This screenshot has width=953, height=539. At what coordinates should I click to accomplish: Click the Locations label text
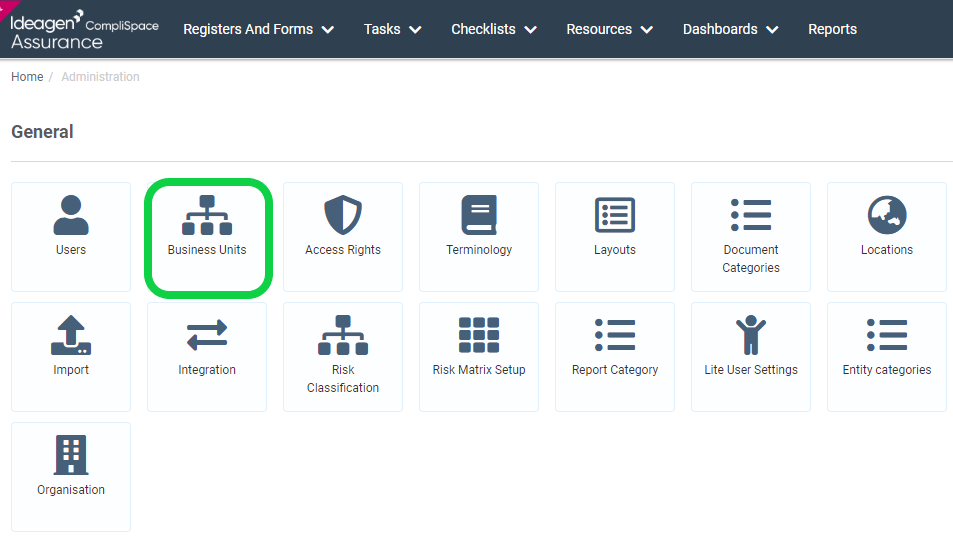[887, 250]
